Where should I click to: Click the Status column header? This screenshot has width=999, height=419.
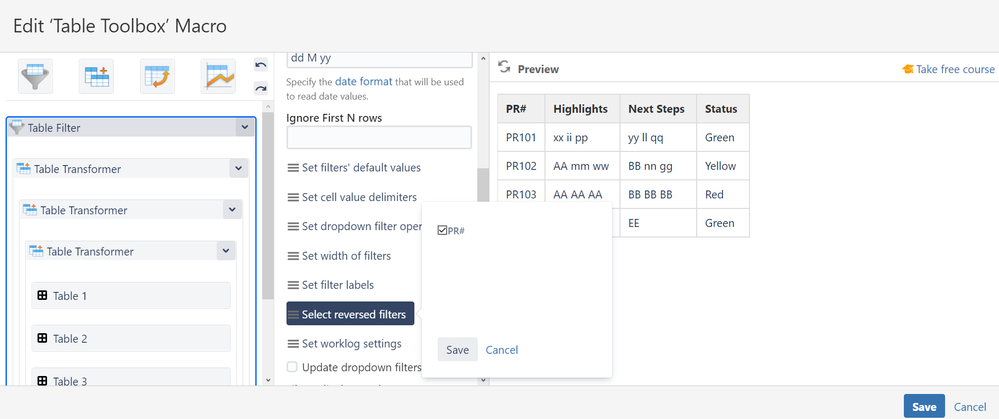click(723, 109)
